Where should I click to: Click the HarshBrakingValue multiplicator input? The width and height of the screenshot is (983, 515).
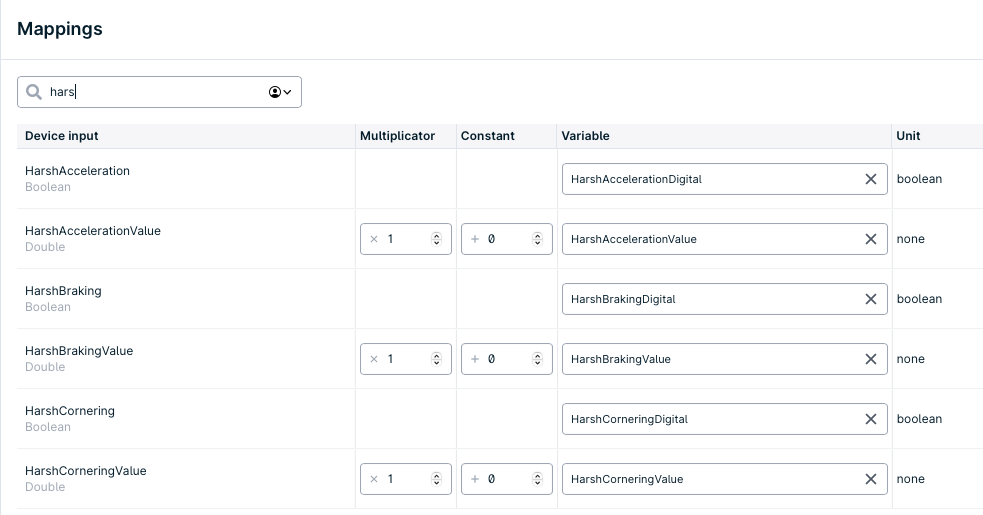click(406, 359)
